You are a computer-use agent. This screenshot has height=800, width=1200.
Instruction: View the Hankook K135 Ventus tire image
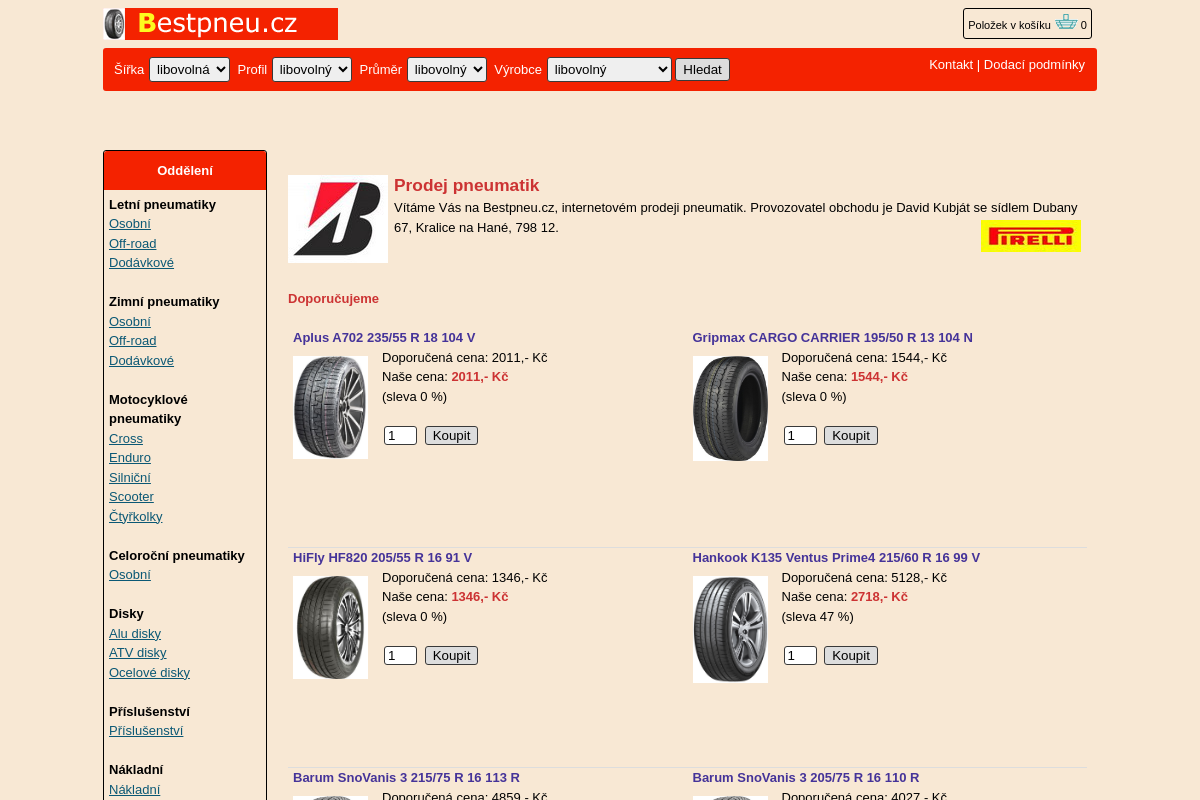coord(730,629)
